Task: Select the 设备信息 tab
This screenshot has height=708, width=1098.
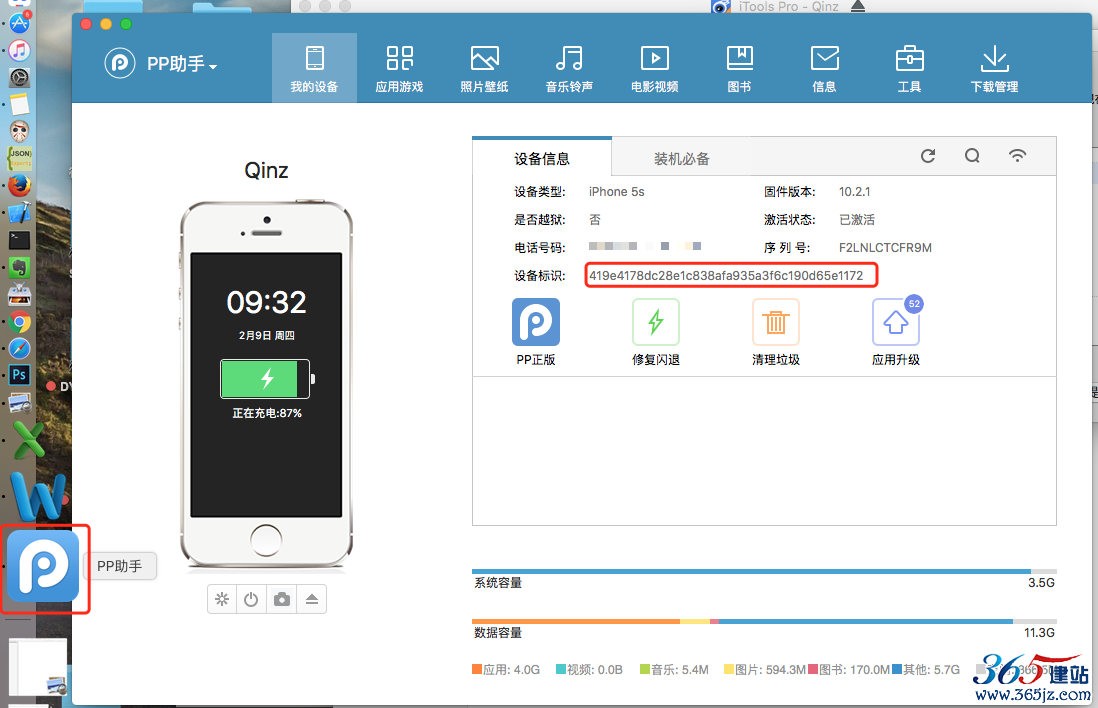Action: tap(542, 158)
